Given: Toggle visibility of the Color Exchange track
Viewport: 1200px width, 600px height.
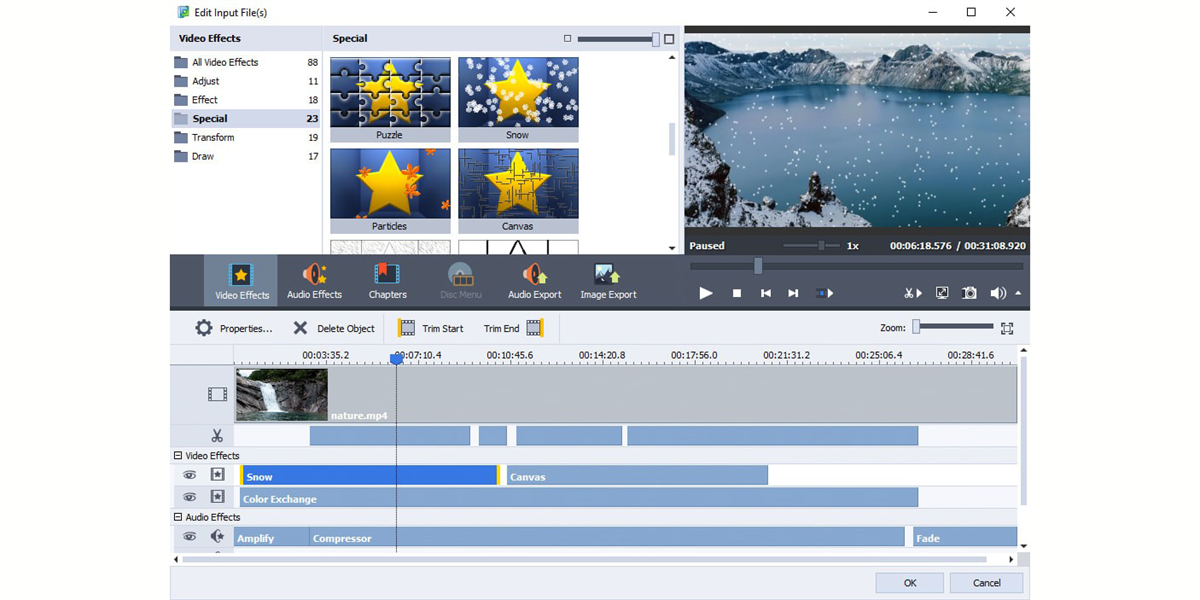Looking at the screenshot, I should tap(189, 497).
